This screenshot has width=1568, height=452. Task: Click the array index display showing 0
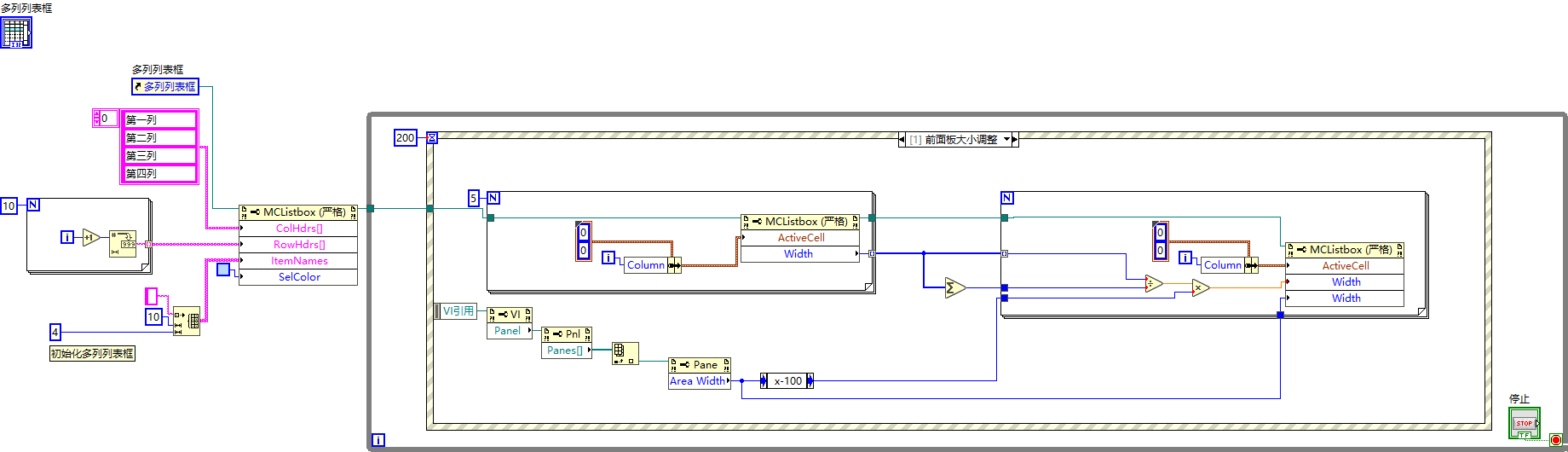[x=106, y=119]
